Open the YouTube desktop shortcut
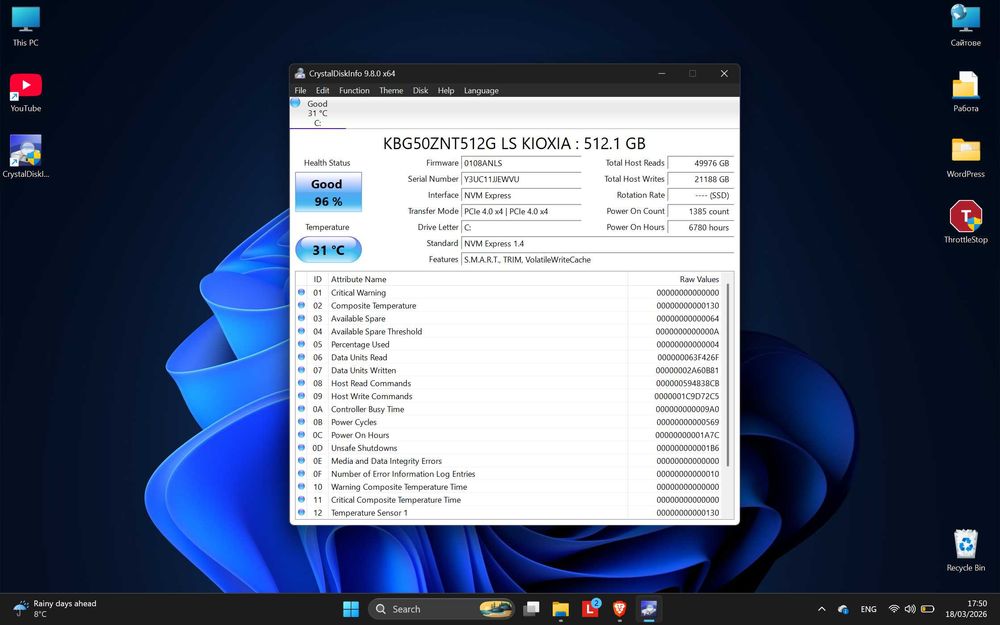The image size is (1000, 625). (26, 92)
